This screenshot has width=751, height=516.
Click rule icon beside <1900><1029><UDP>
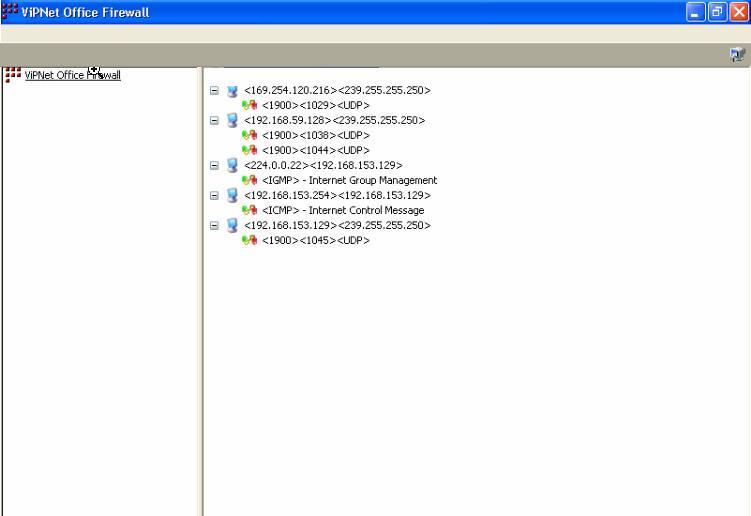250,105
